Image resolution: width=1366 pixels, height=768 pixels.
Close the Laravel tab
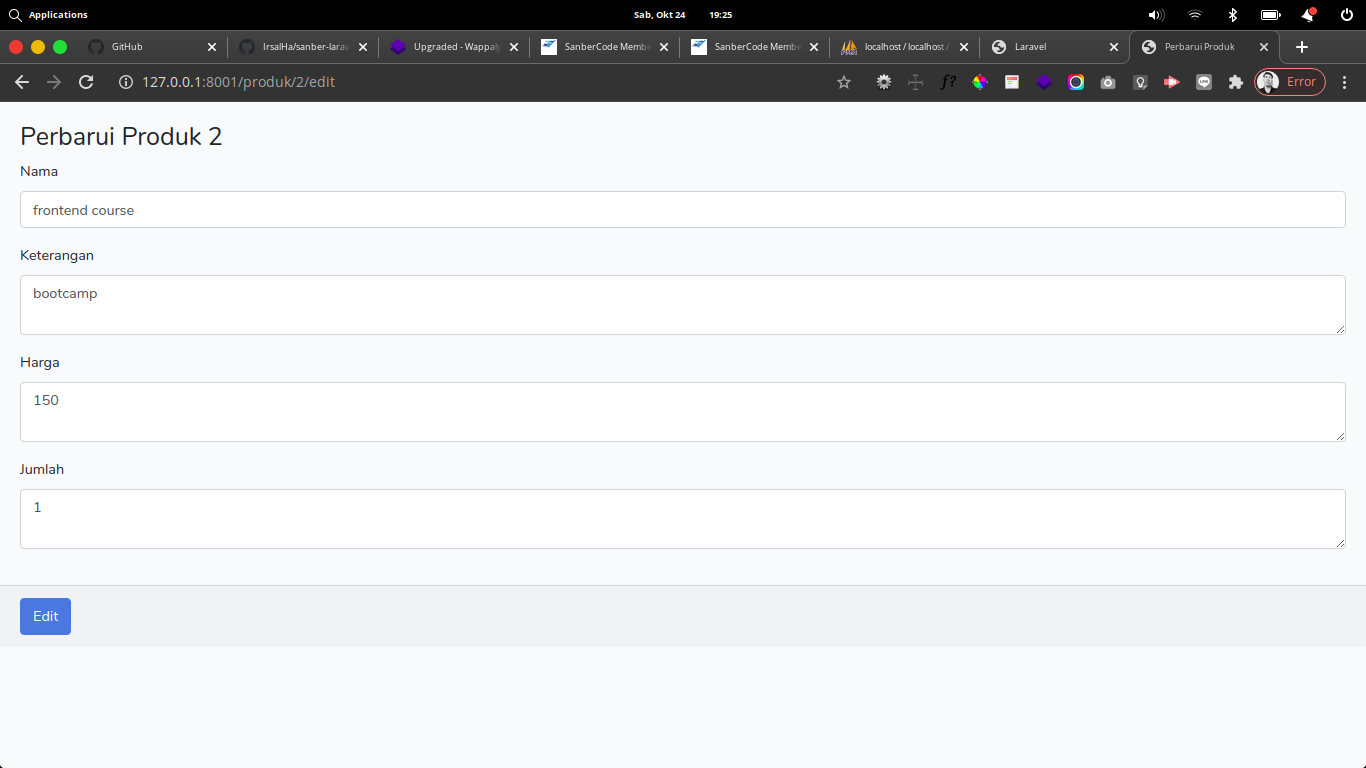point(1113,47)
